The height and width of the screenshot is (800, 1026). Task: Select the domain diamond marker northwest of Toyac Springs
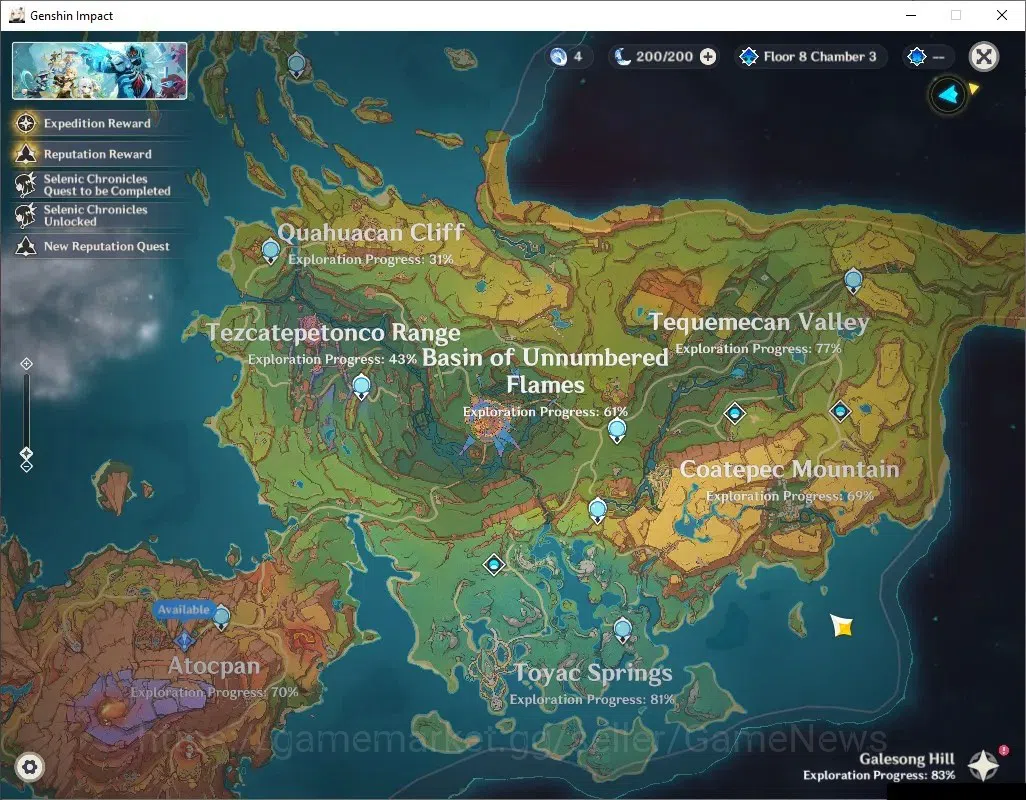494,564
